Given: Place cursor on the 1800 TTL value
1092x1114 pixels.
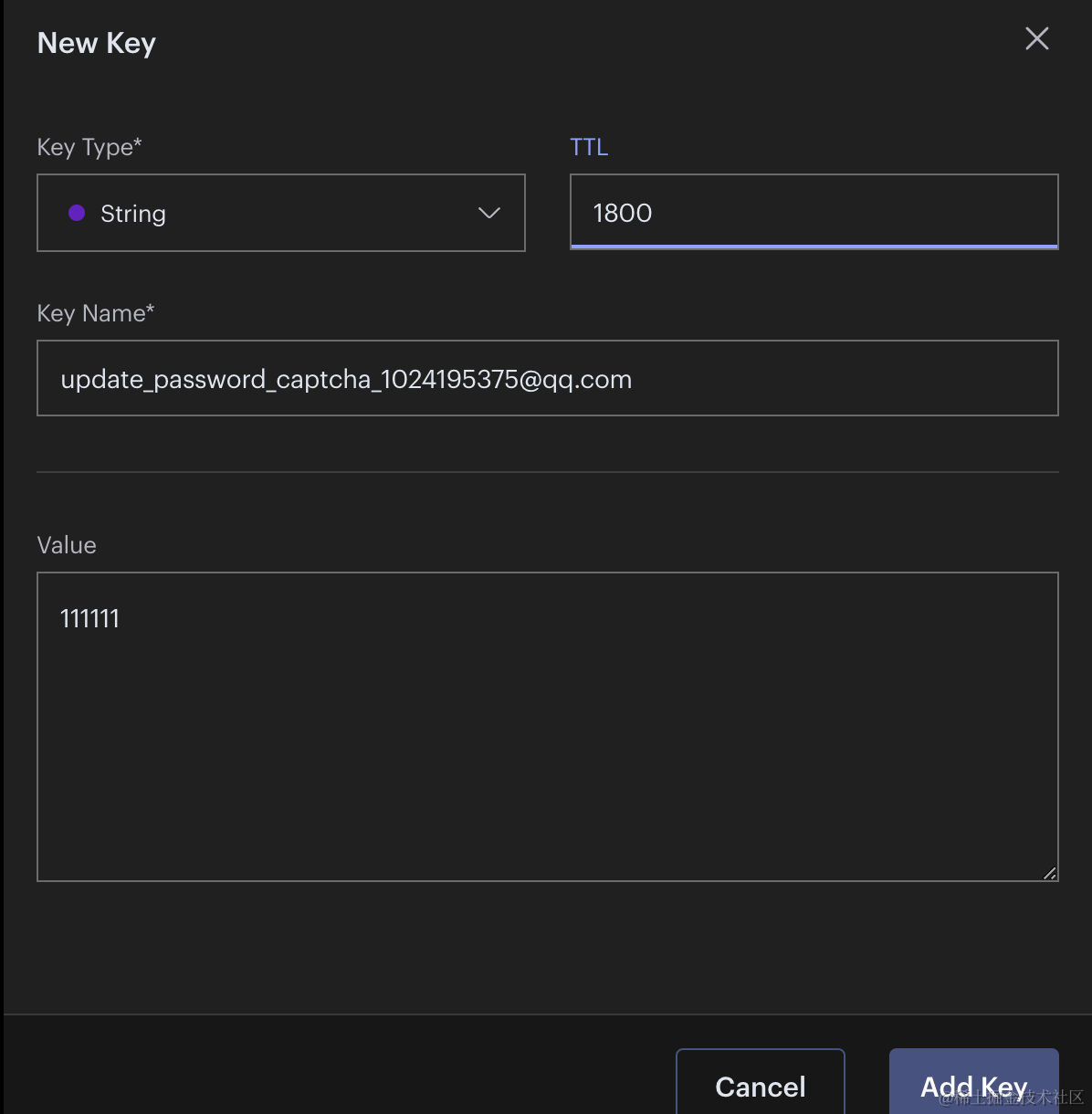Looking at the screenshot, I should coord(623,213).
